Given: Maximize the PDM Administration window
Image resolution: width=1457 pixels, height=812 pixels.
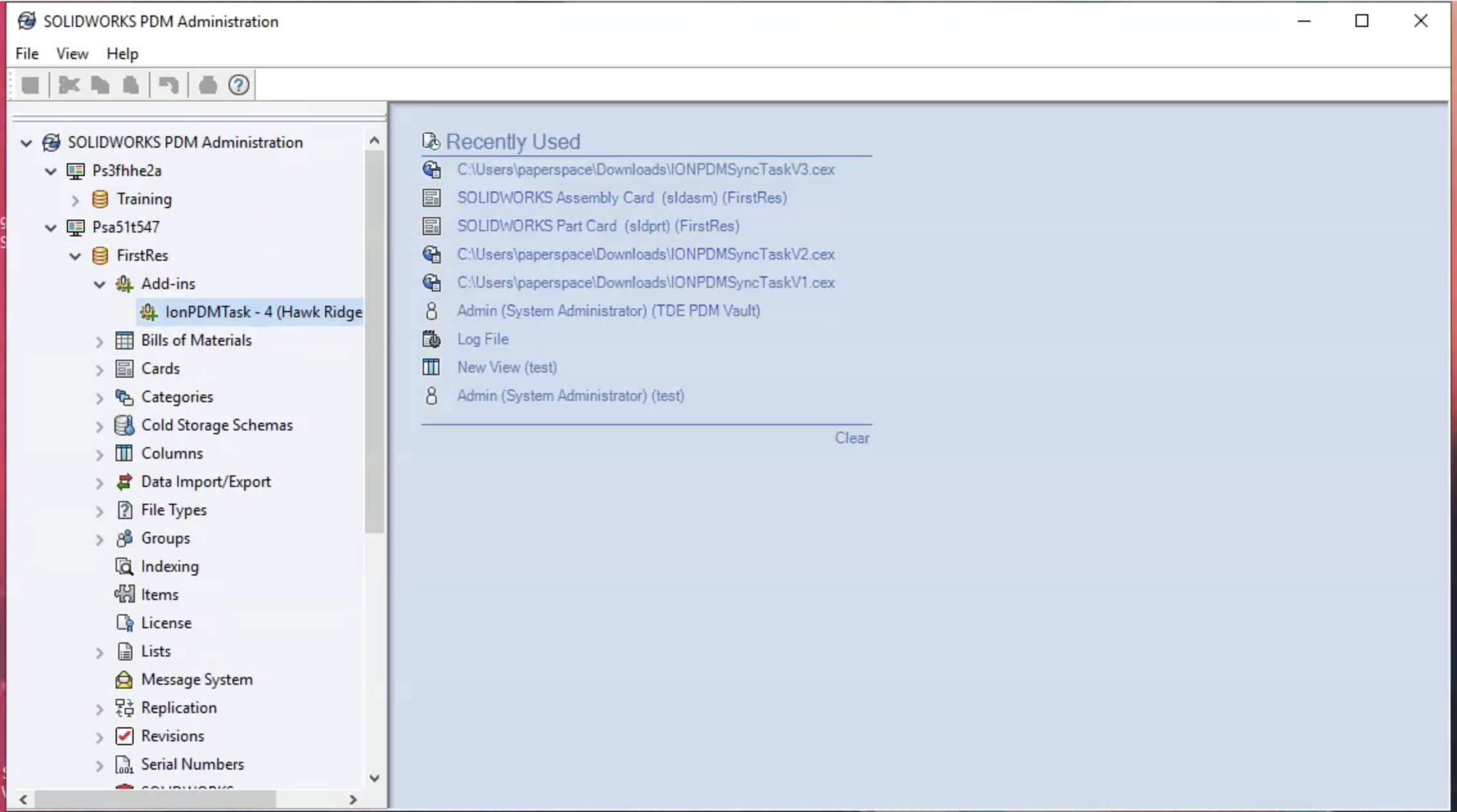Looking at the screenshot, I should pos(1362,21).
